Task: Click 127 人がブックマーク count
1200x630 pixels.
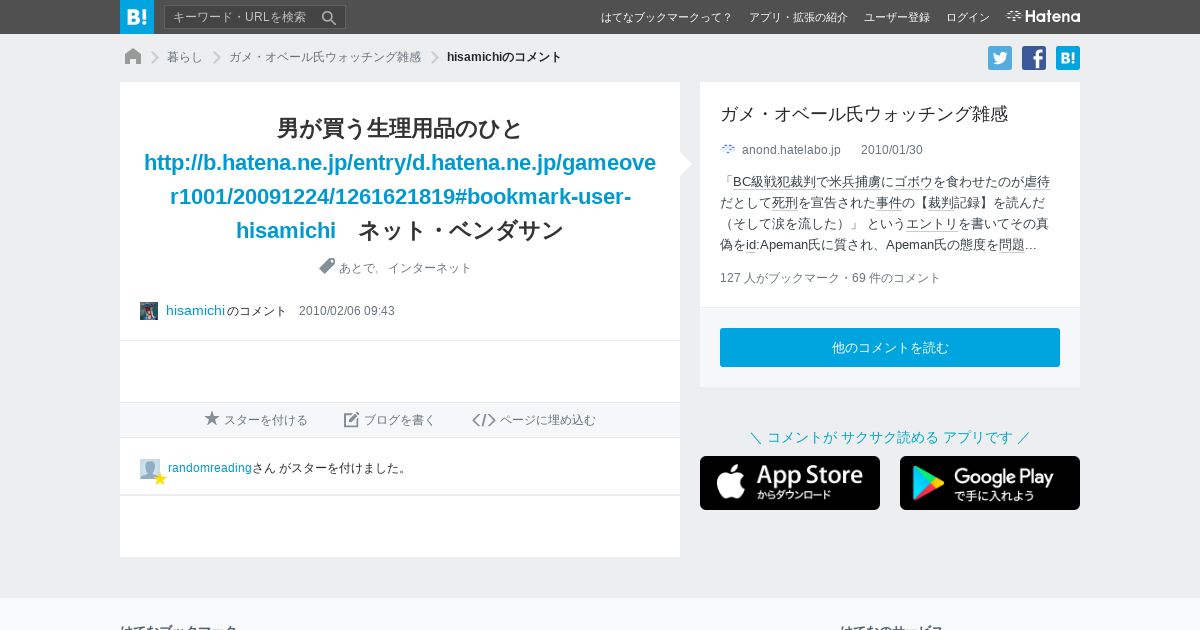Action: tap(780, 278)
